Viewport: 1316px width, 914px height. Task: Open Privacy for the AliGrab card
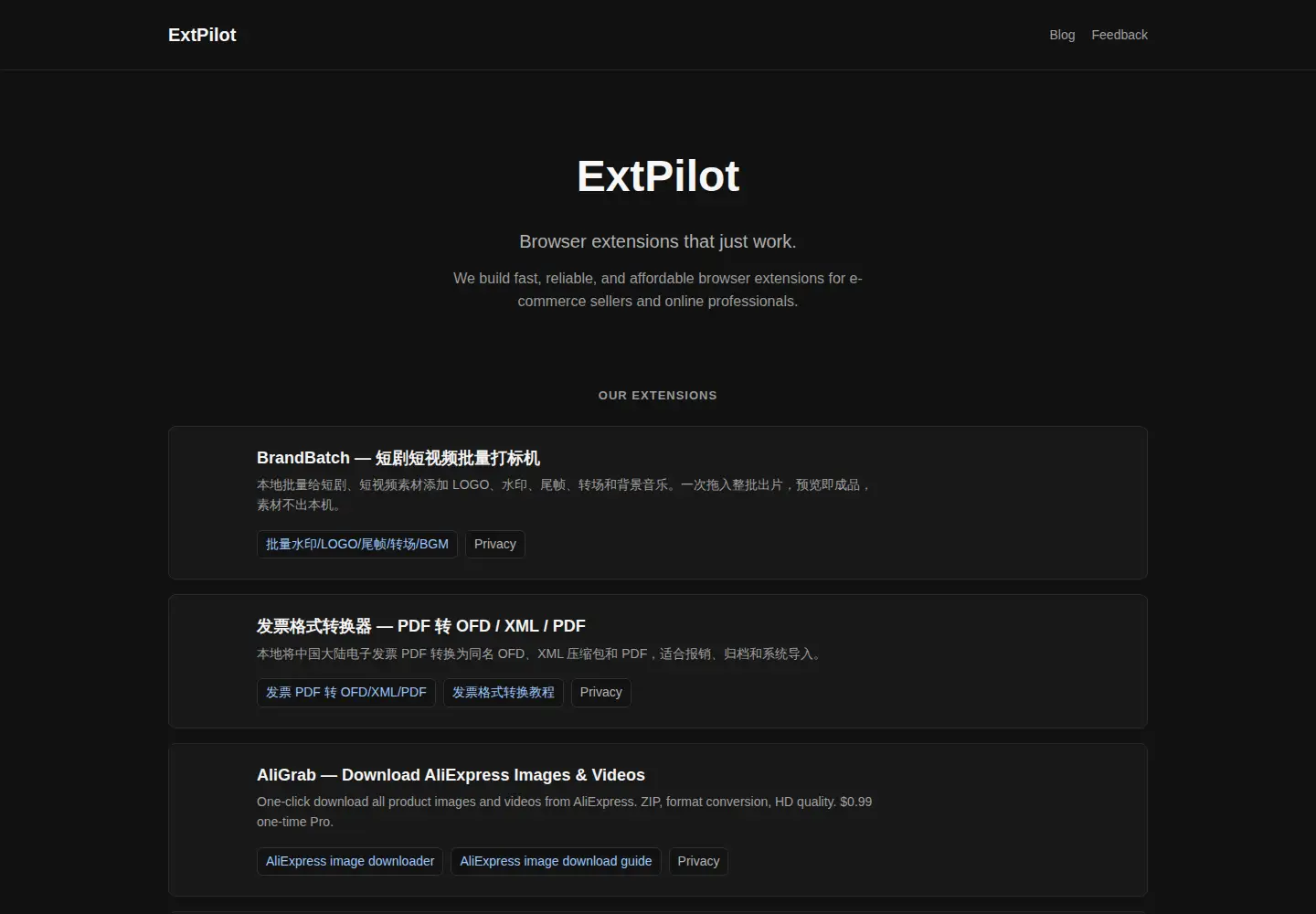click(699, 861)
